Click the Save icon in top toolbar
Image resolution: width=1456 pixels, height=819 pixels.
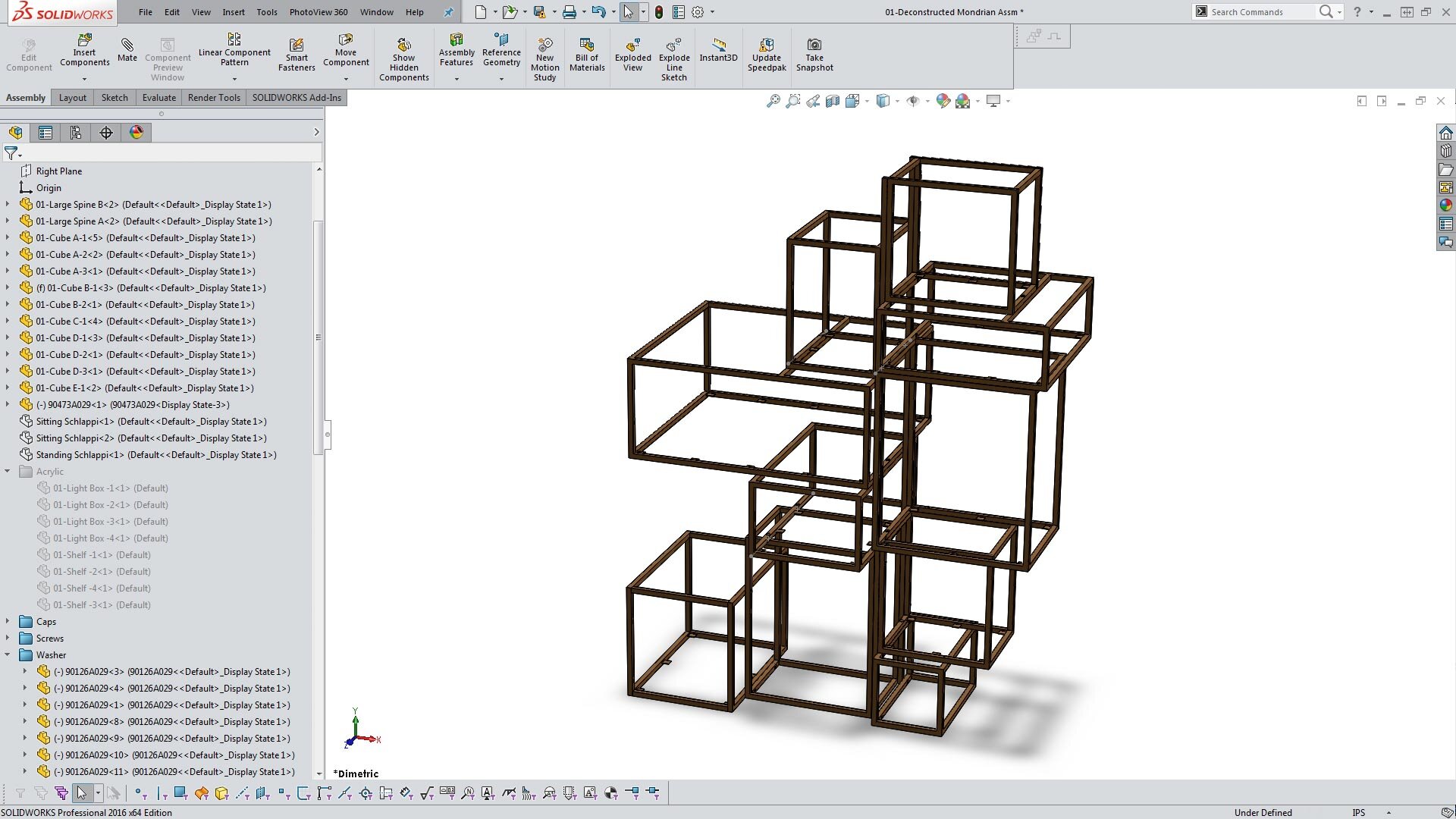click(x=539, y=12)
